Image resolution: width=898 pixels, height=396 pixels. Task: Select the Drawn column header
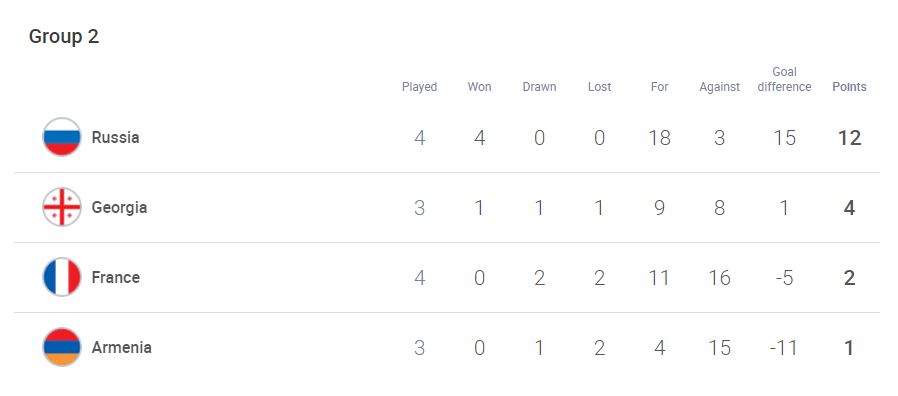coord(539,87)
